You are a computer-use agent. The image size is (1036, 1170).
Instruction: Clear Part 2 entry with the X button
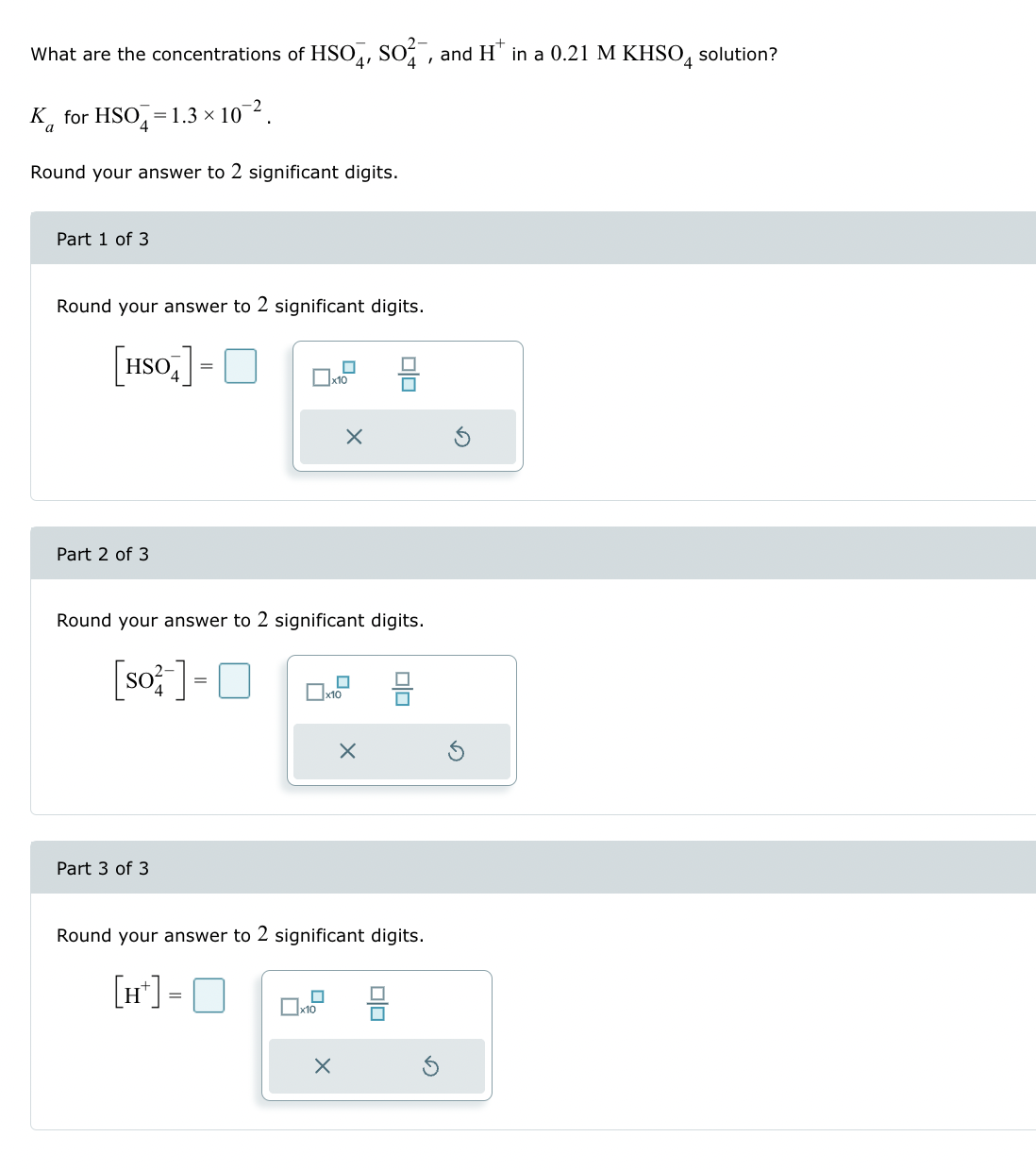tap(347, 751)
